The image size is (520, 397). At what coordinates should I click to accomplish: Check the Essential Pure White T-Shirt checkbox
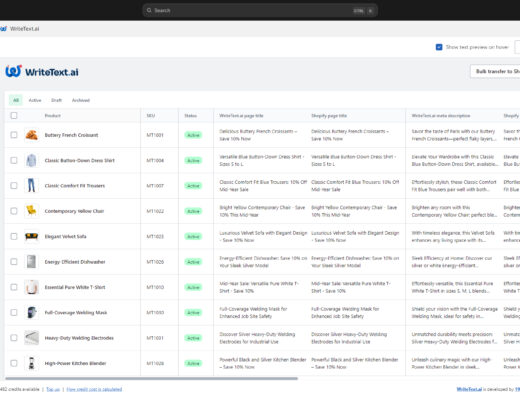(14, 287)
